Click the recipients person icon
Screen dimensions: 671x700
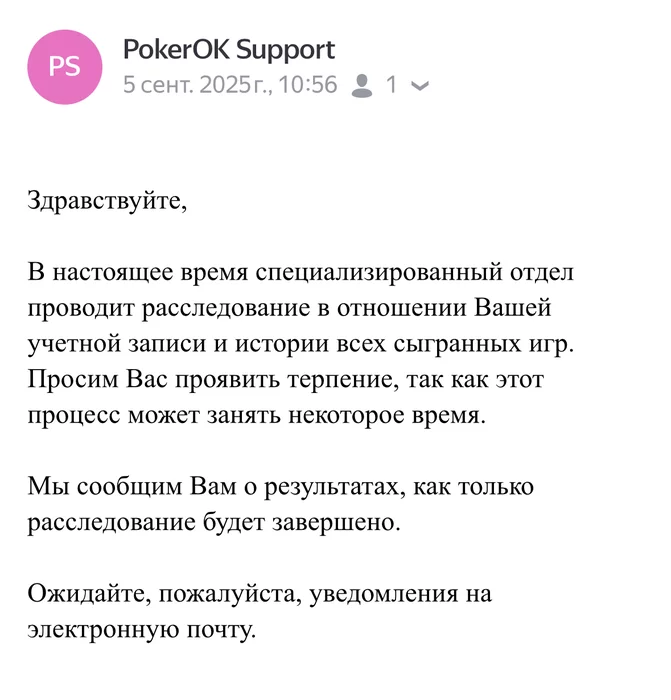pyautogui.click(x=362, y=85)
